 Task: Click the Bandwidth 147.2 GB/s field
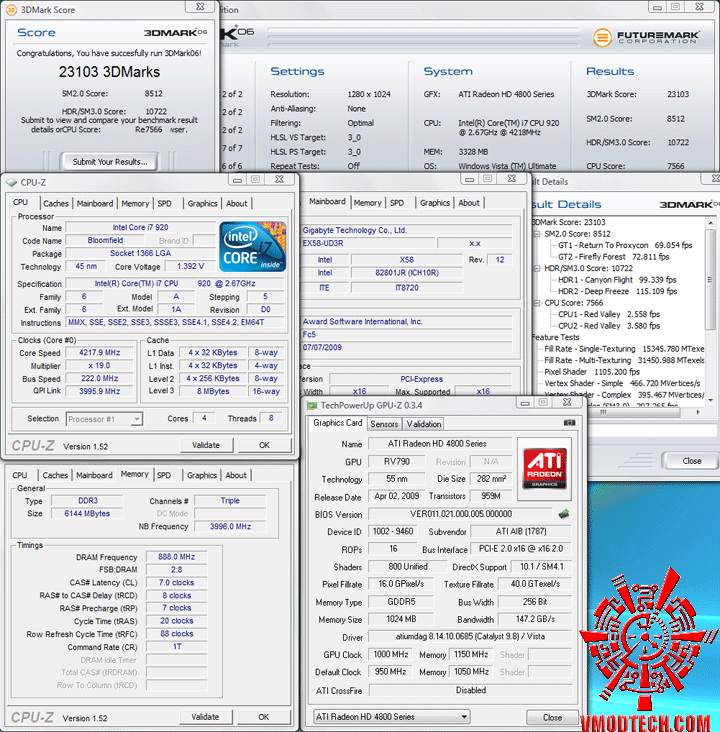[x=535, y=619]
